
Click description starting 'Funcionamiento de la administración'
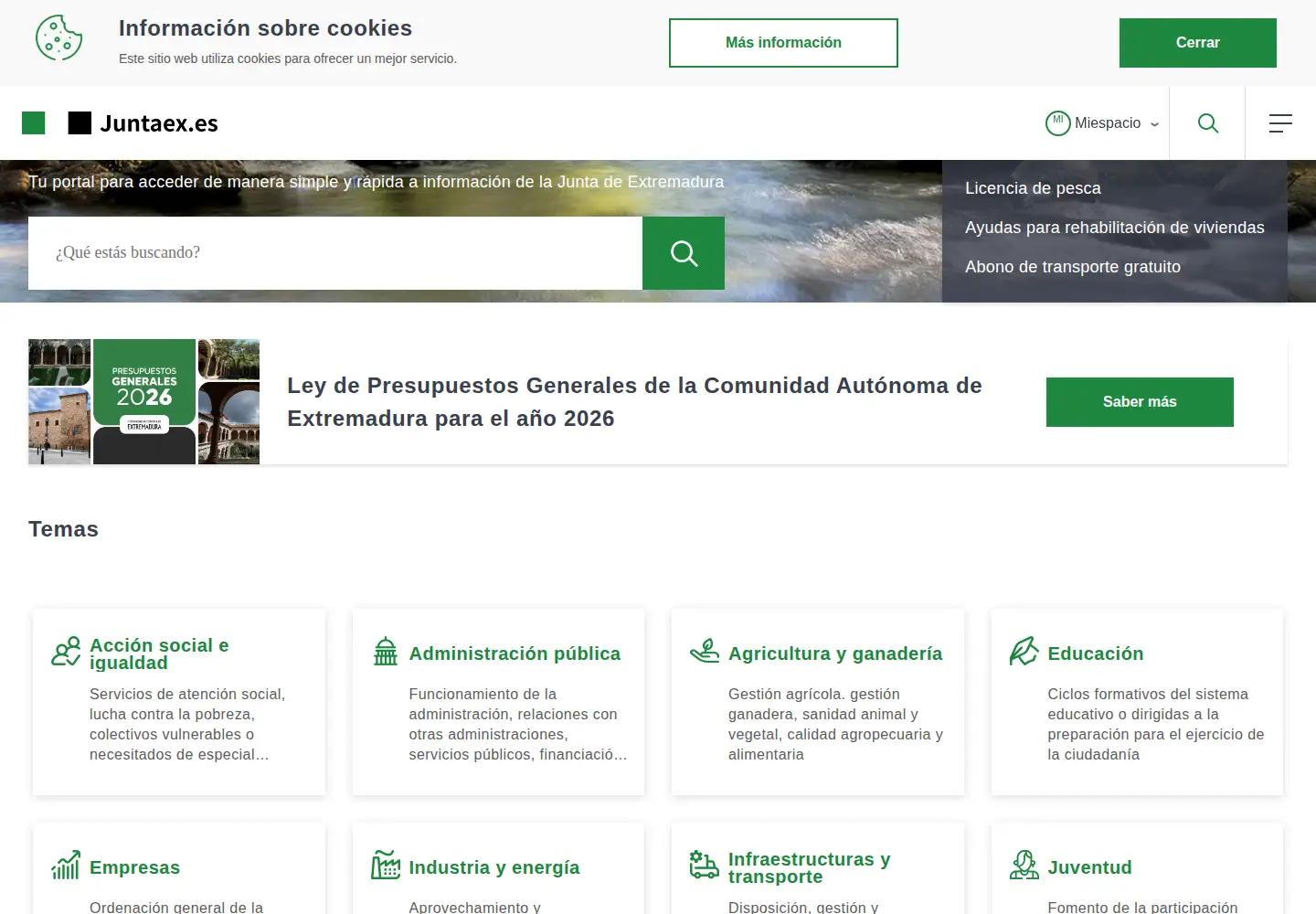tap(518, 724)
